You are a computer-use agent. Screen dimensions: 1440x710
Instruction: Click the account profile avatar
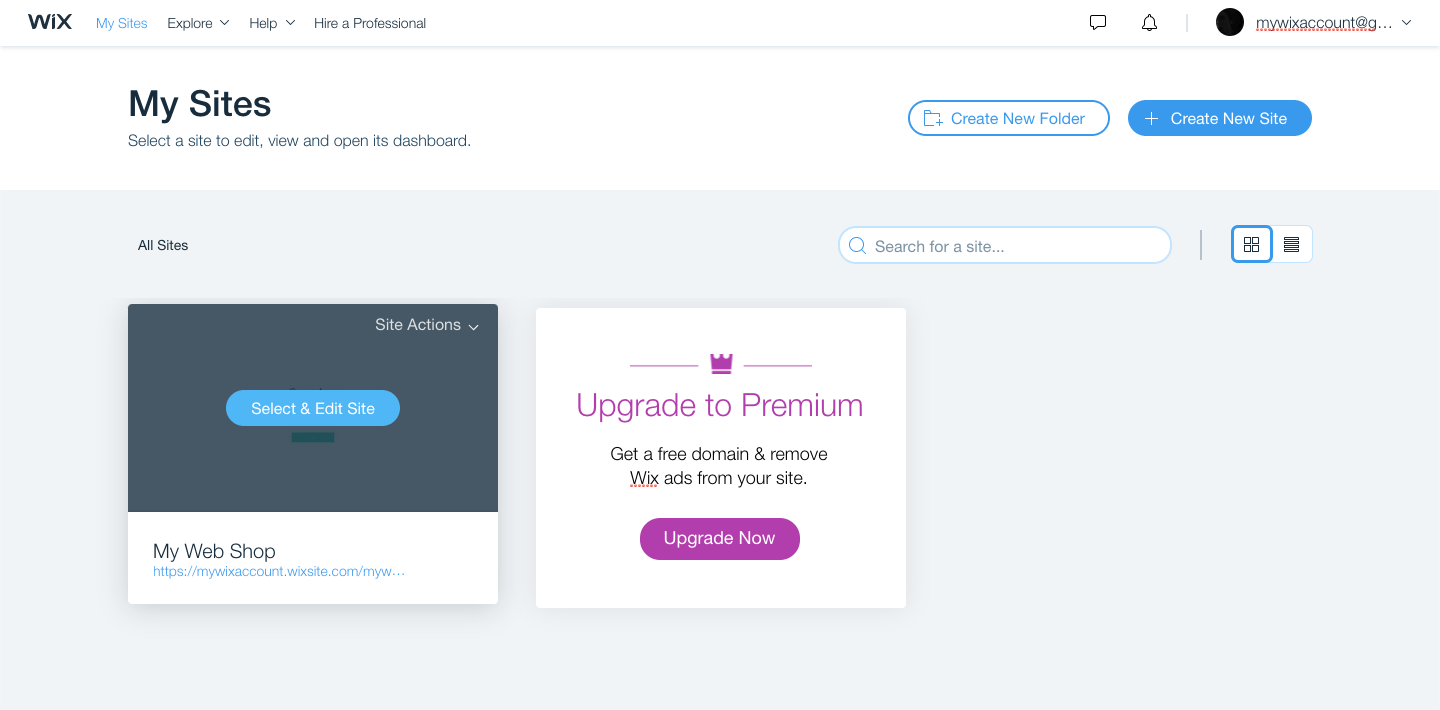(x=1230, y=23)
